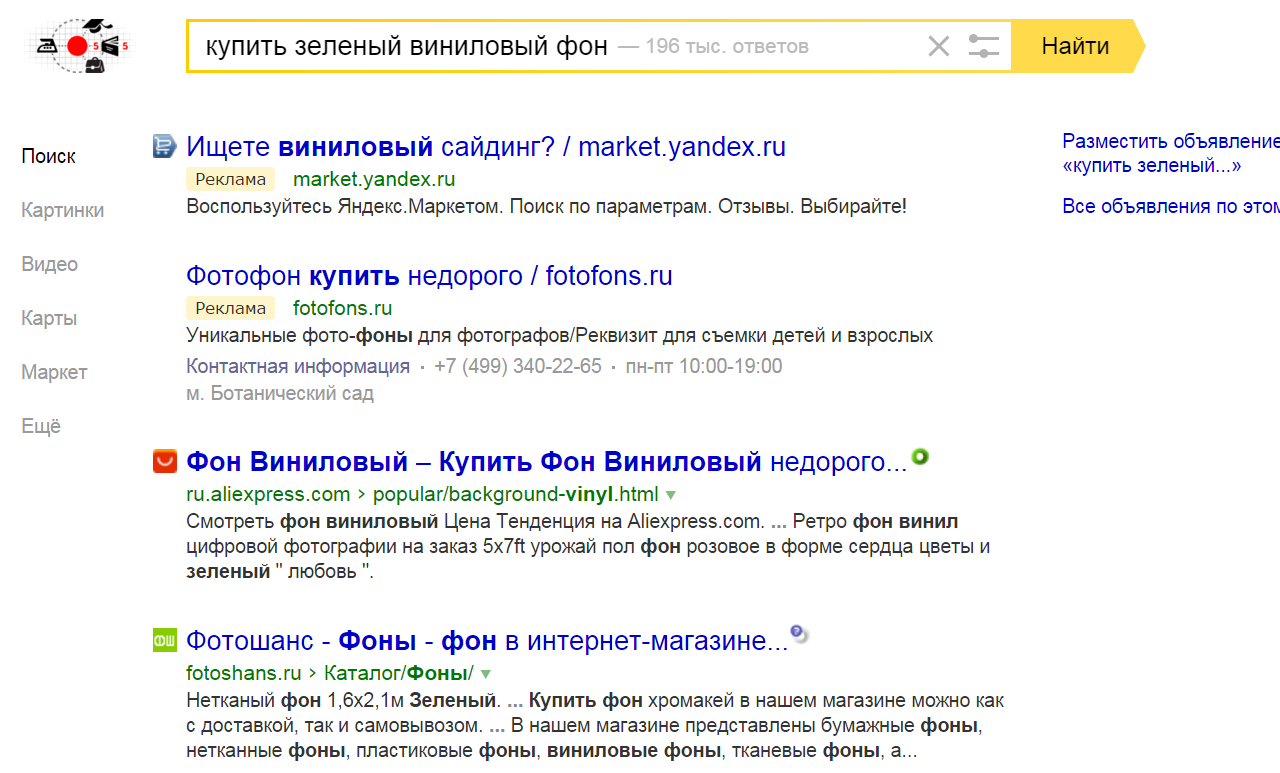Click 'м. Ботанический сад' metro text
1280x773 pixels.
(280, 394)
